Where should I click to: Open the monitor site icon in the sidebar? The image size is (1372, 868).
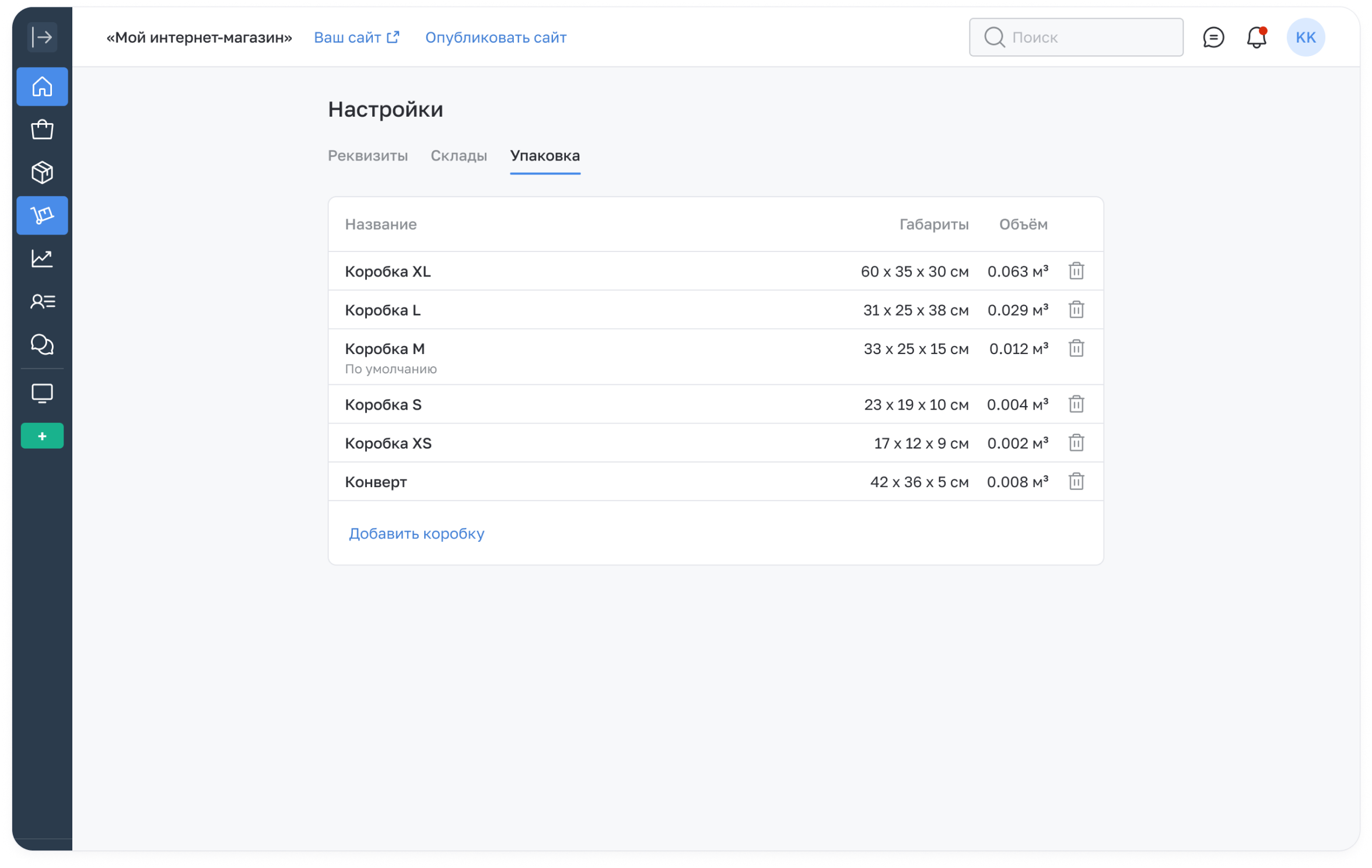42,394
